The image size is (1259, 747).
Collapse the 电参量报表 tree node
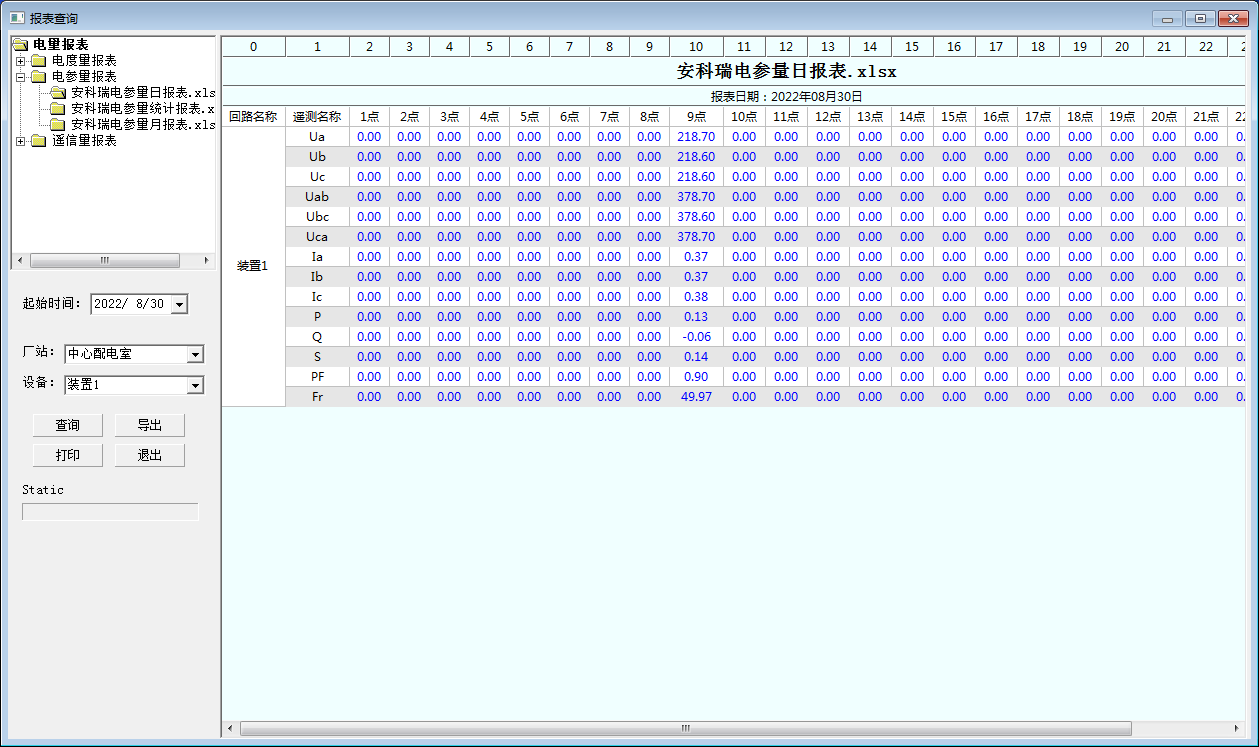20,77
